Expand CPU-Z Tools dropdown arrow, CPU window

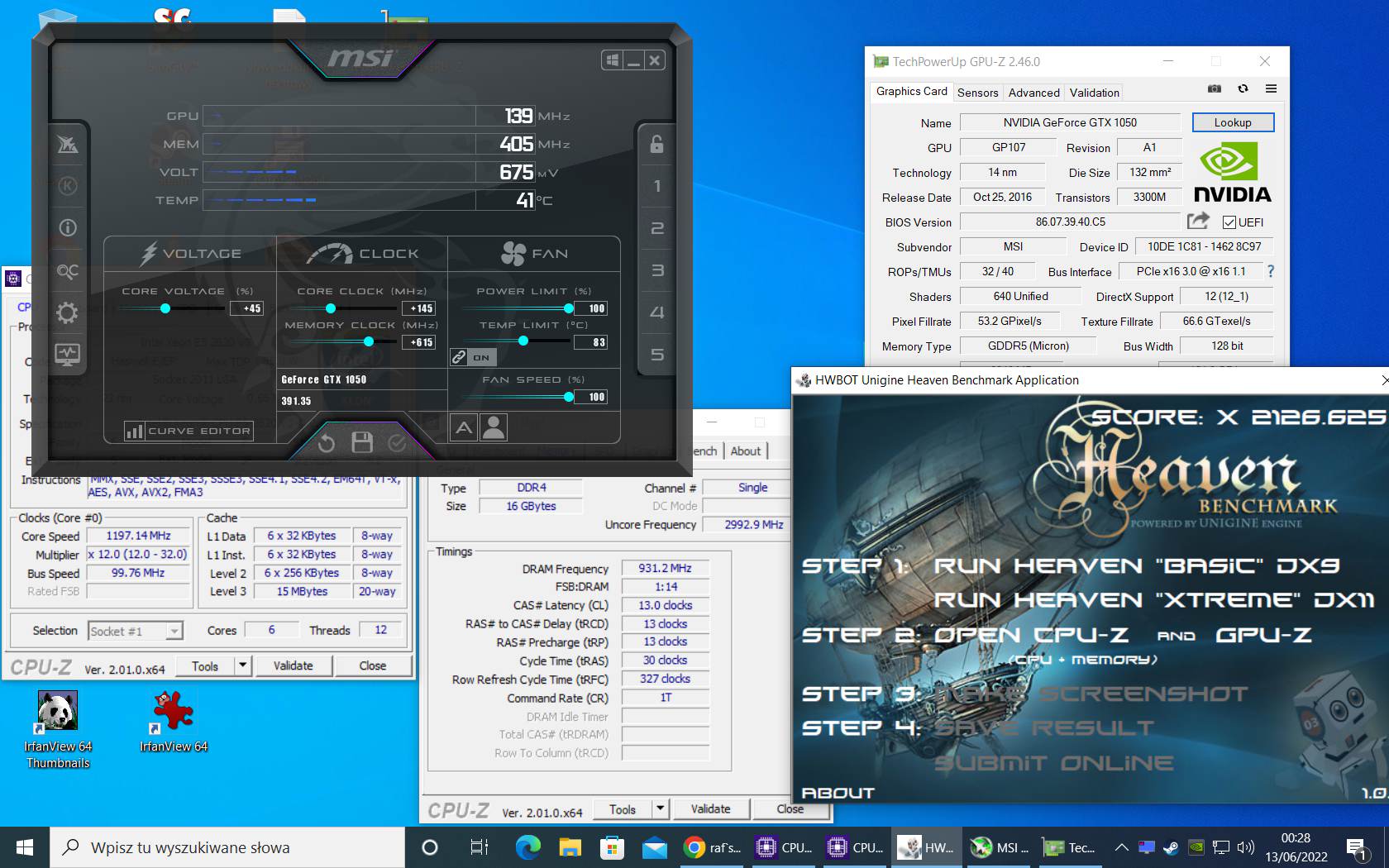[x=242, y=665]
